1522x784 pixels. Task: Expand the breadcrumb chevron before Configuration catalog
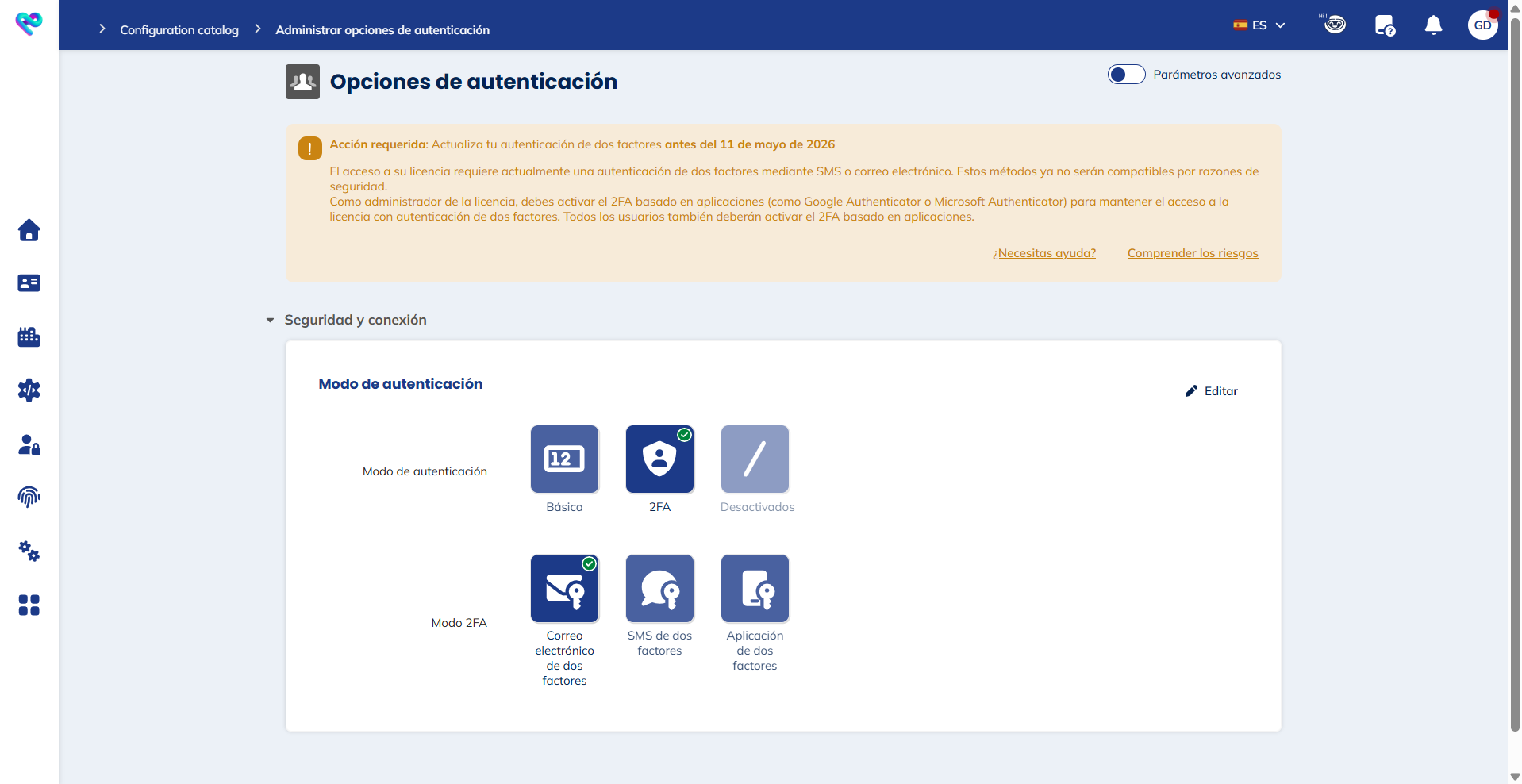102,29
